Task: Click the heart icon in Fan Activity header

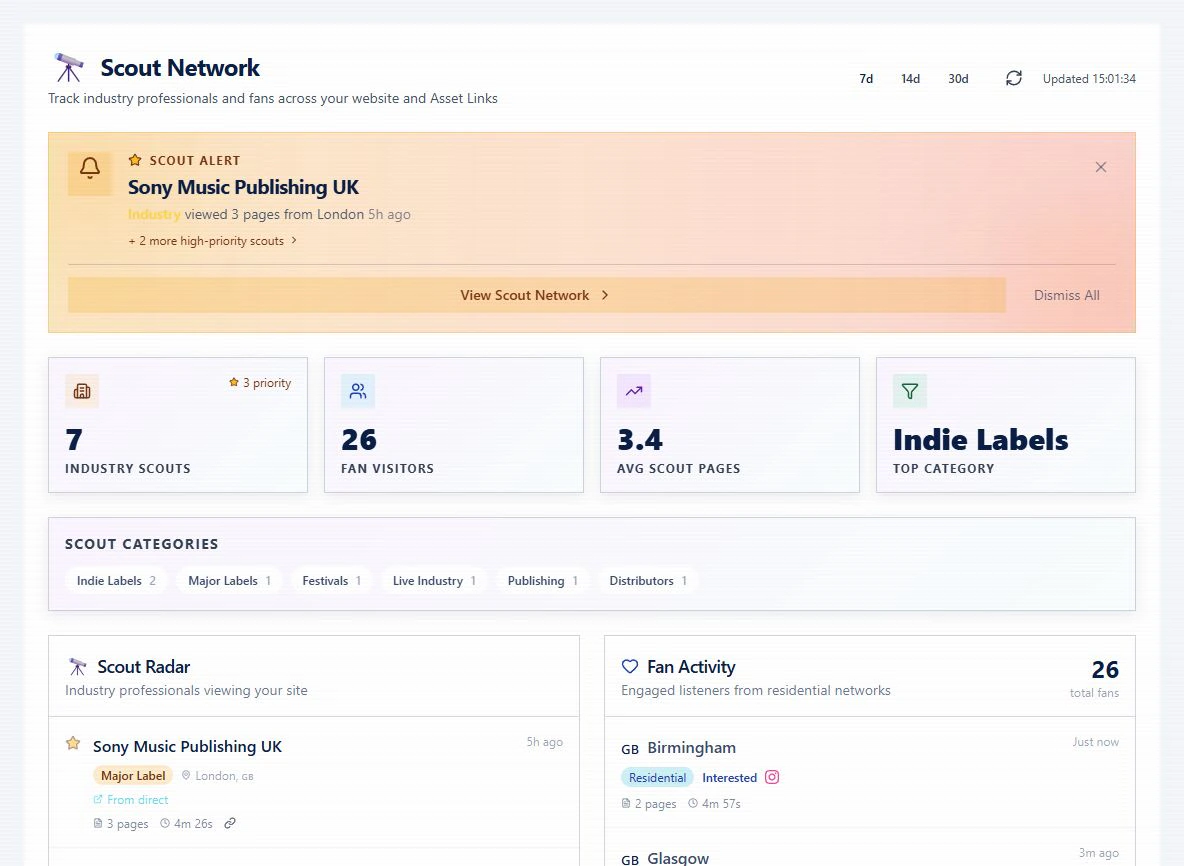Action: point(630,667)
